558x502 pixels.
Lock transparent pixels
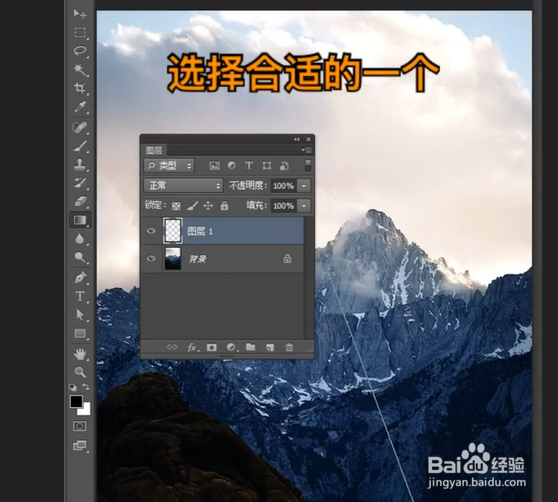pyautogui.click(x=176, y=206)
